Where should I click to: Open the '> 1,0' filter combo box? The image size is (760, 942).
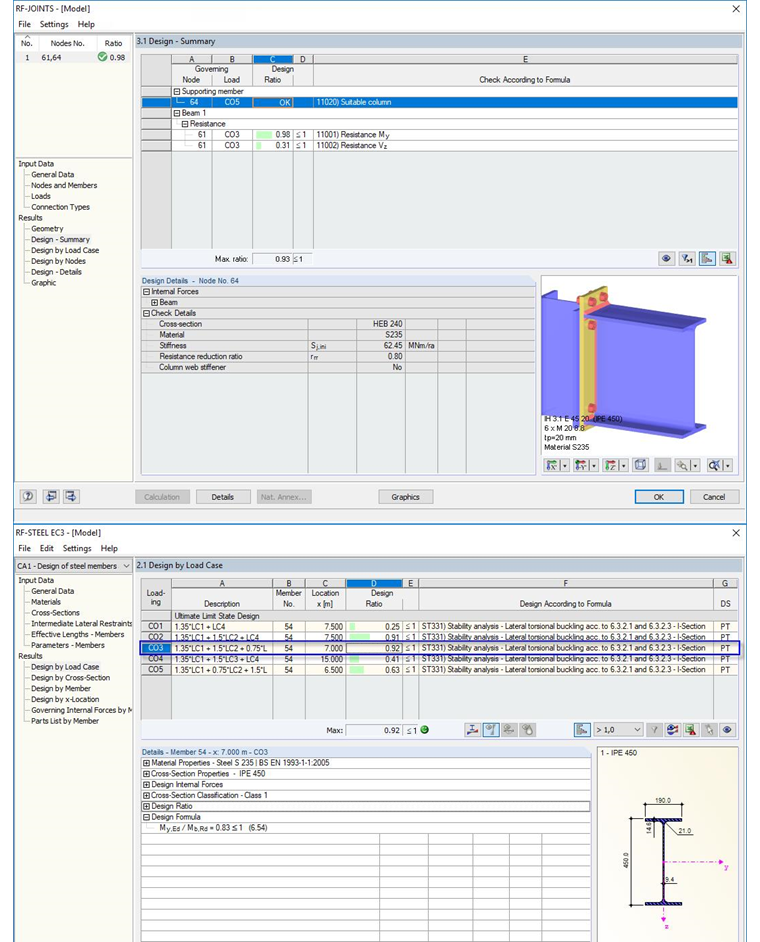tap(618, 730)
